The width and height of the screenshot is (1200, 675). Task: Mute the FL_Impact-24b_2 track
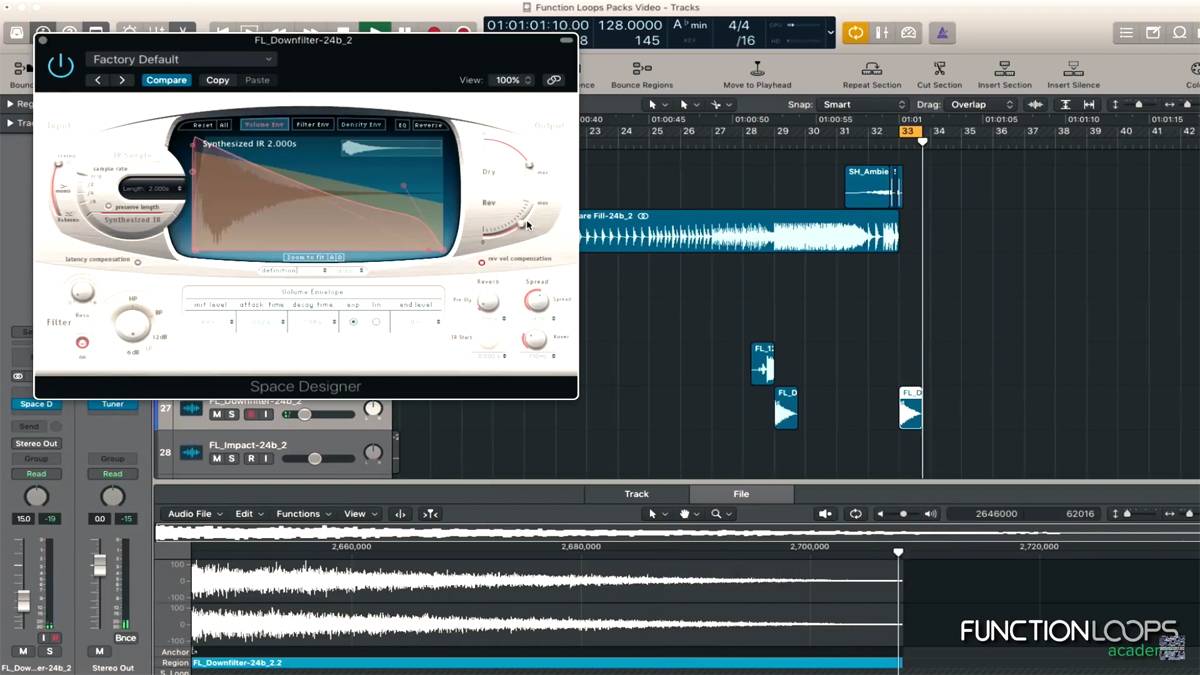tap(216, 458)
